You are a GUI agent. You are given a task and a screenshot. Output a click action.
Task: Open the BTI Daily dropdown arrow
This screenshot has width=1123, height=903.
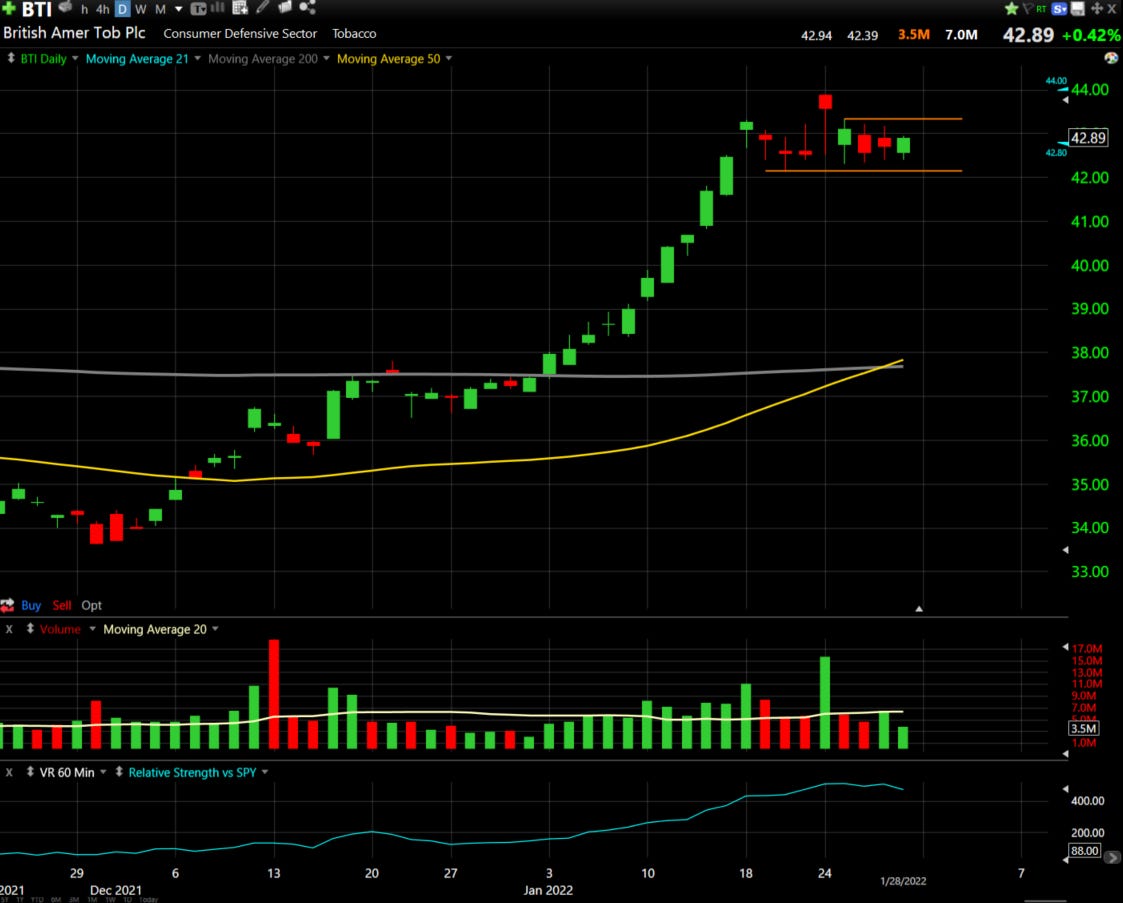coord(75,59)
